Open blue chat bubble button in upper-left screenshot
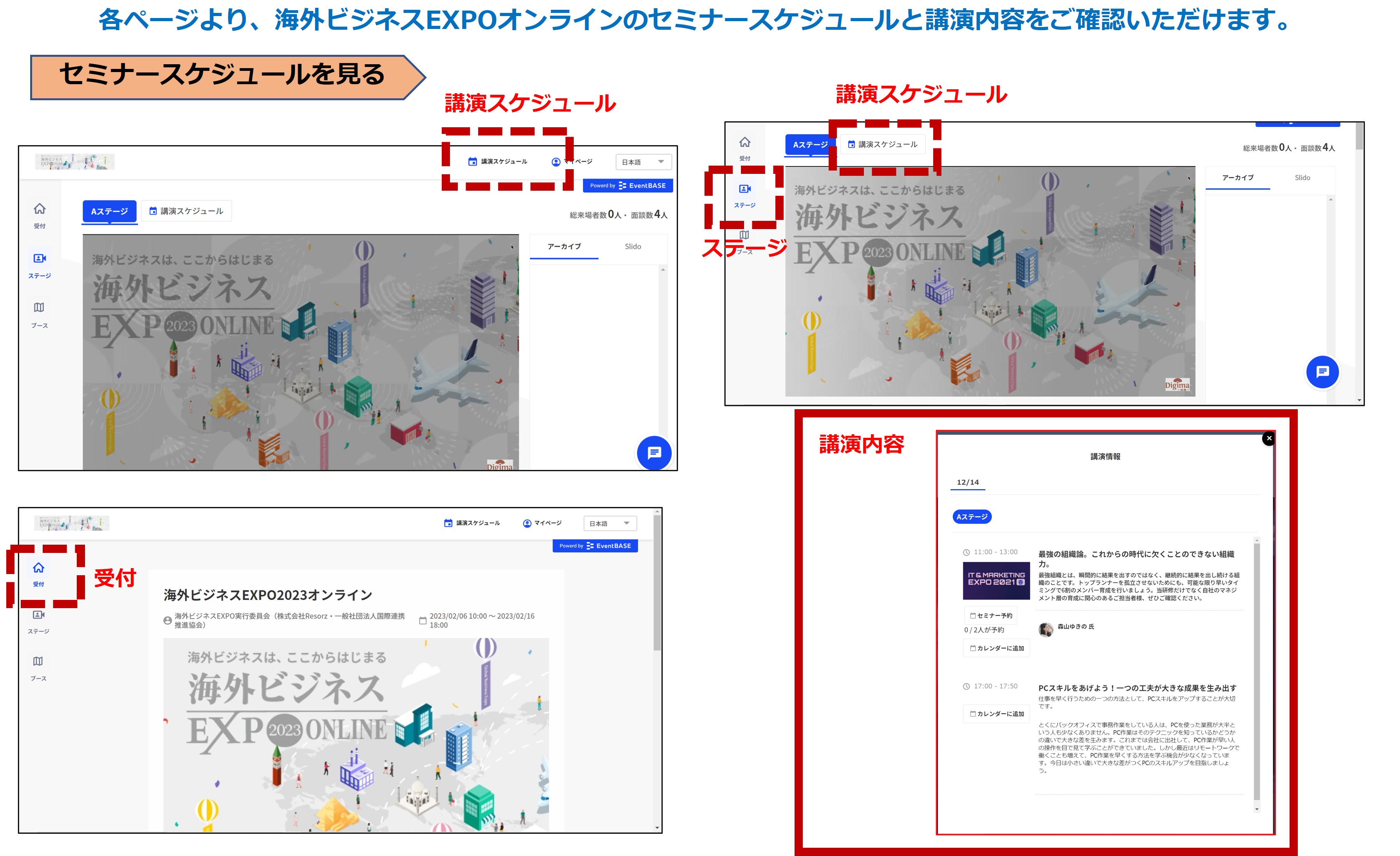Screen dimensions: 1400x856 click(x=654, y=453)
